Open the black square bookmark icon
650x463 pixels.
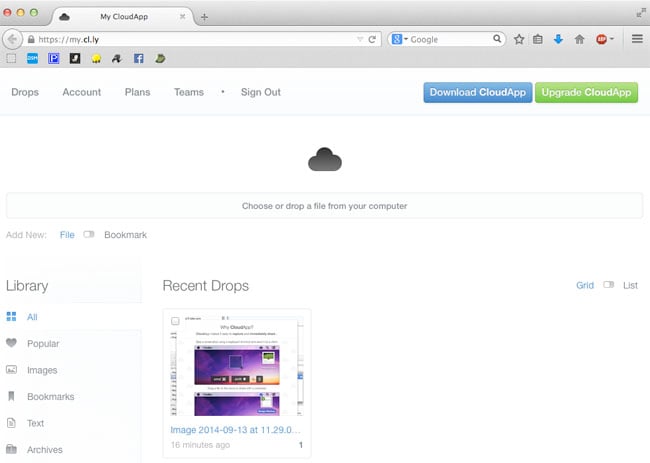[x=75, y=58]
